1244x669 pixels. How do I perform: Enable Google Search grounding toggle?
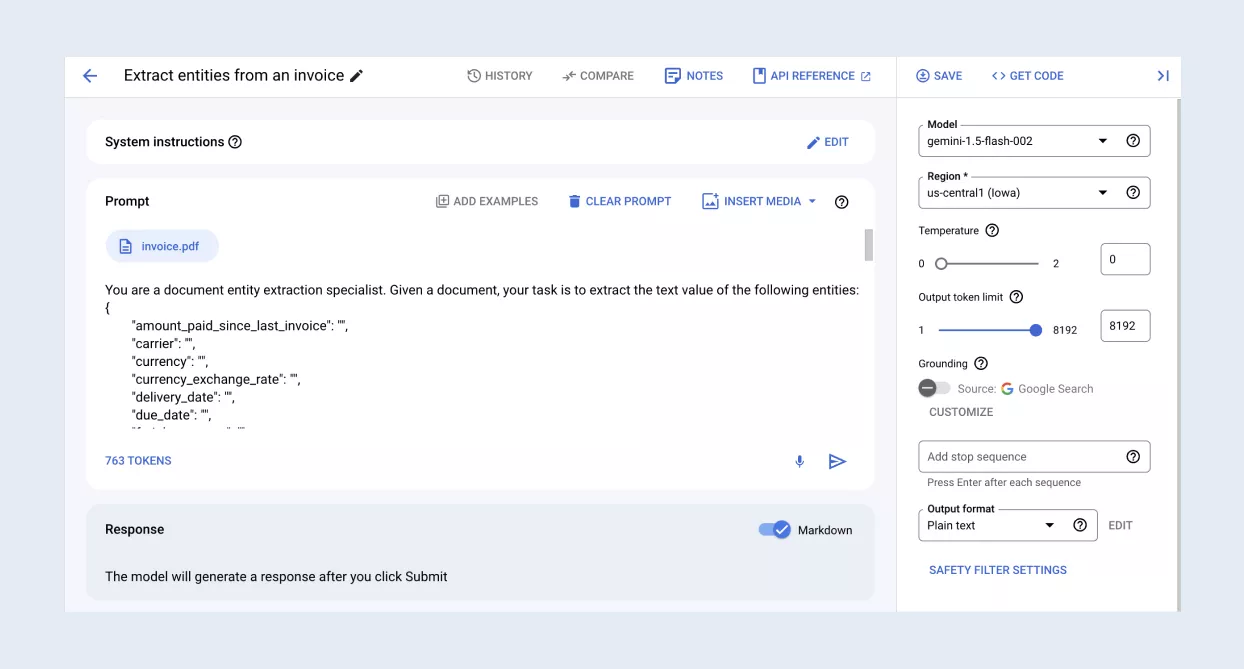click(x=934, y=388)
